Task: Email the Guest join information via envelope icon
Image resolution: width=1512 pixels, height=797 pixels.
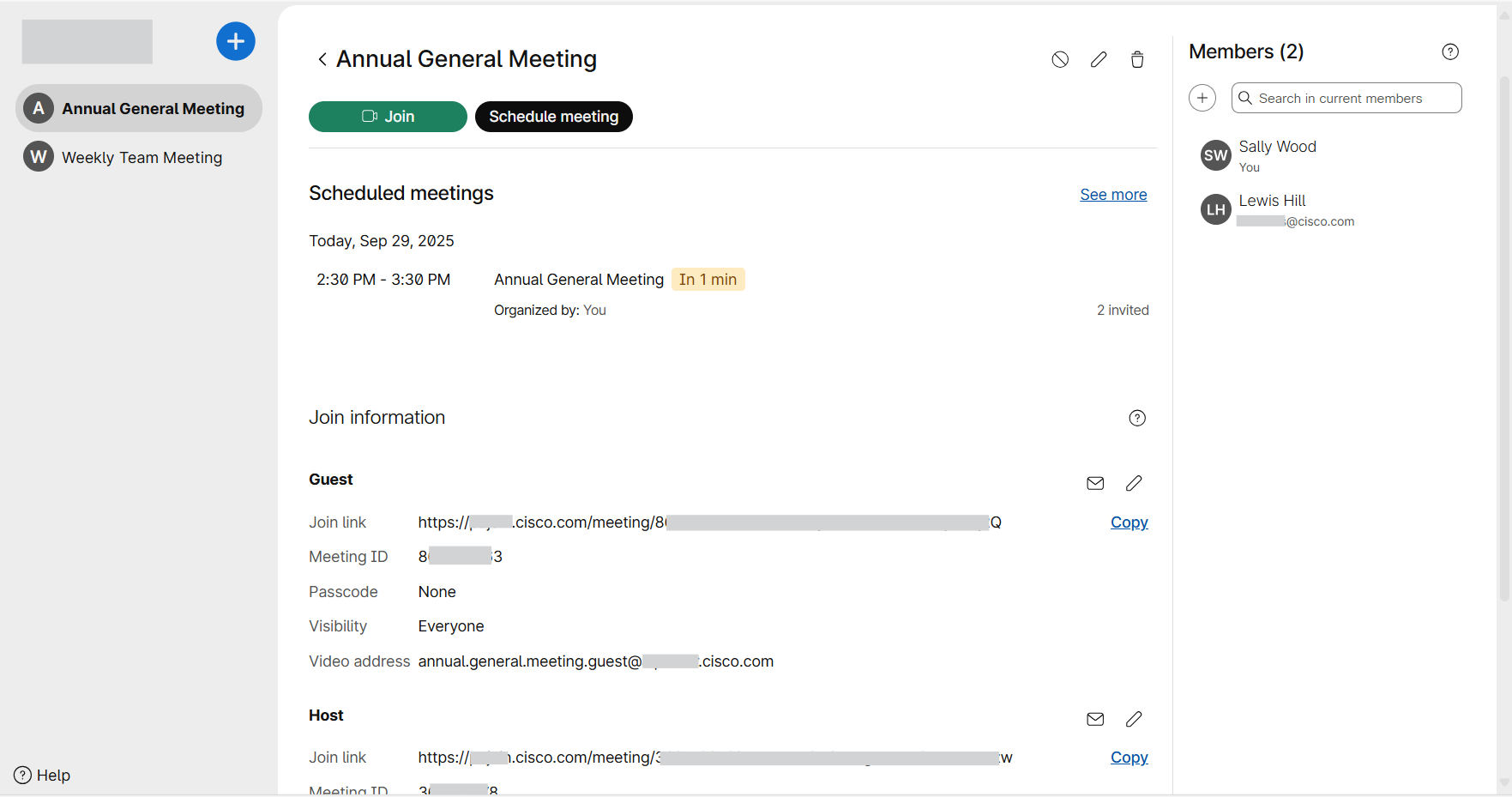Action: (1094, 483)
